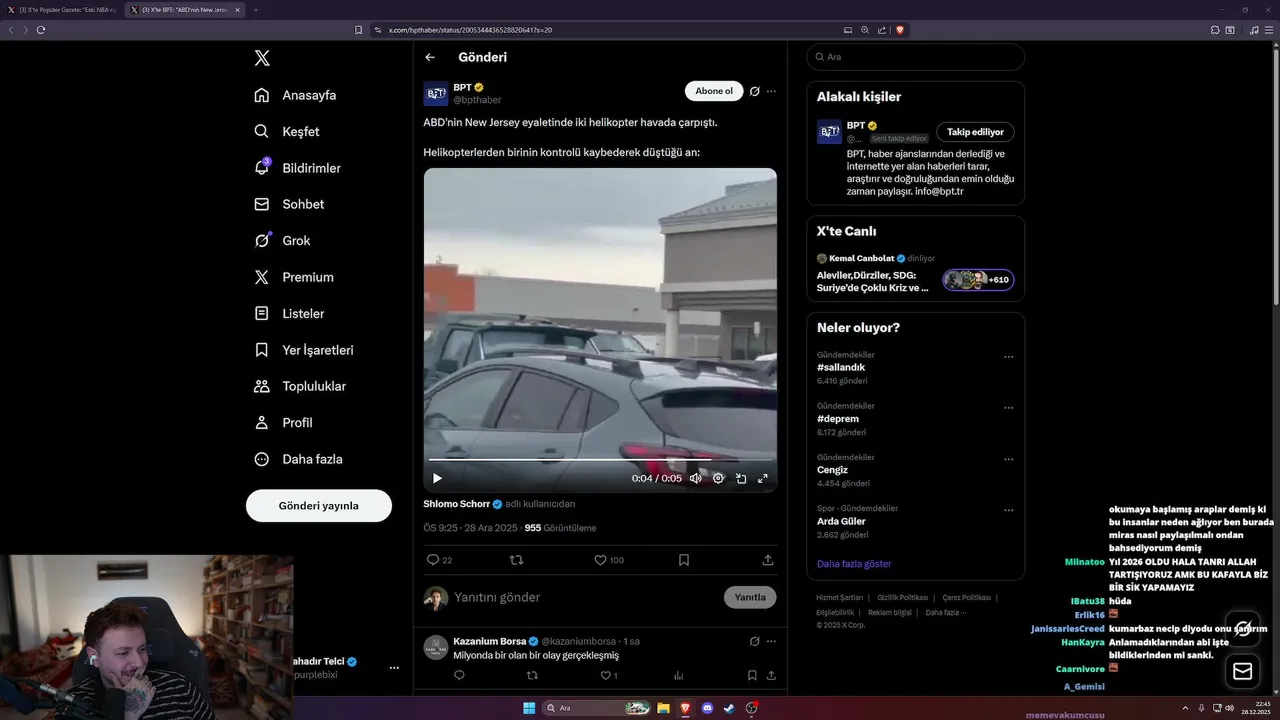Click the Takip ediliyor button

975,132
